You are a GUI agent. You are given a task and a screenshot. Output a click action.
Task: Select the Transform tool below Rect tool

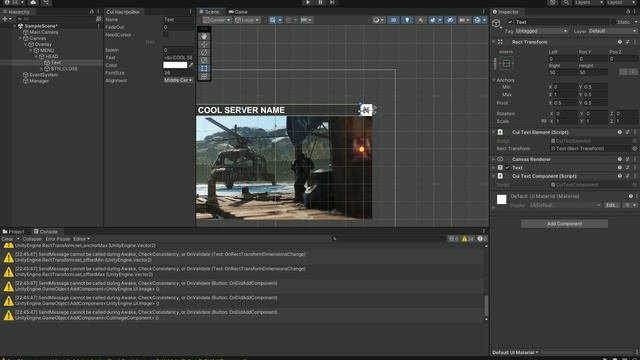point(204,76)
